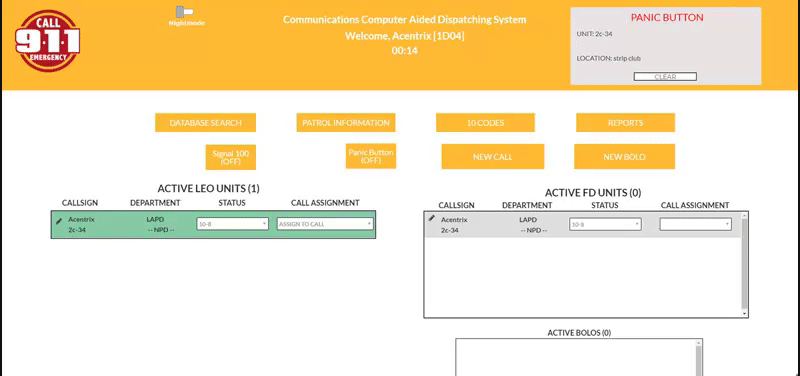
Task: Click 'Acentrix' callsign in FD units row
Action: click(x=454, y=220)
